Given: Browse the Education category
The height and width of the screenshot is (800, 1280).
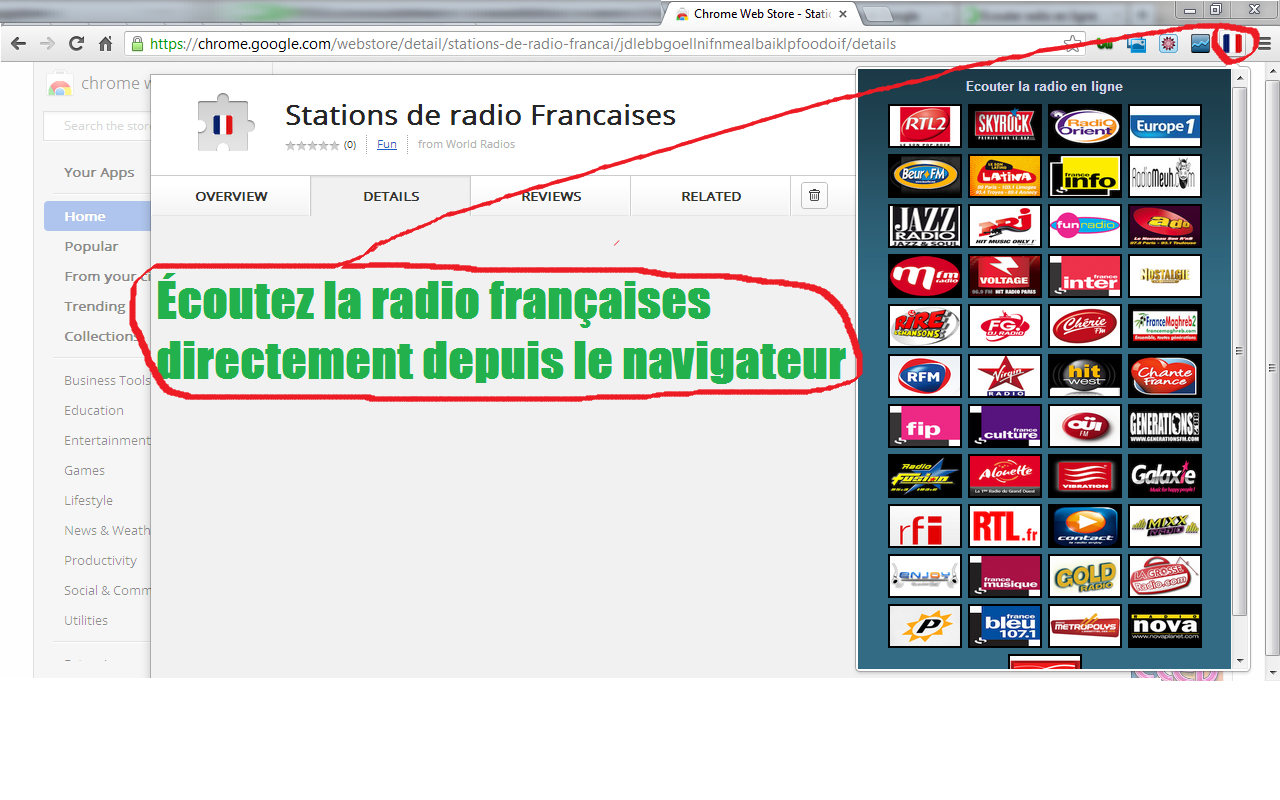Looking at the screenshot, I should point(94,410).
